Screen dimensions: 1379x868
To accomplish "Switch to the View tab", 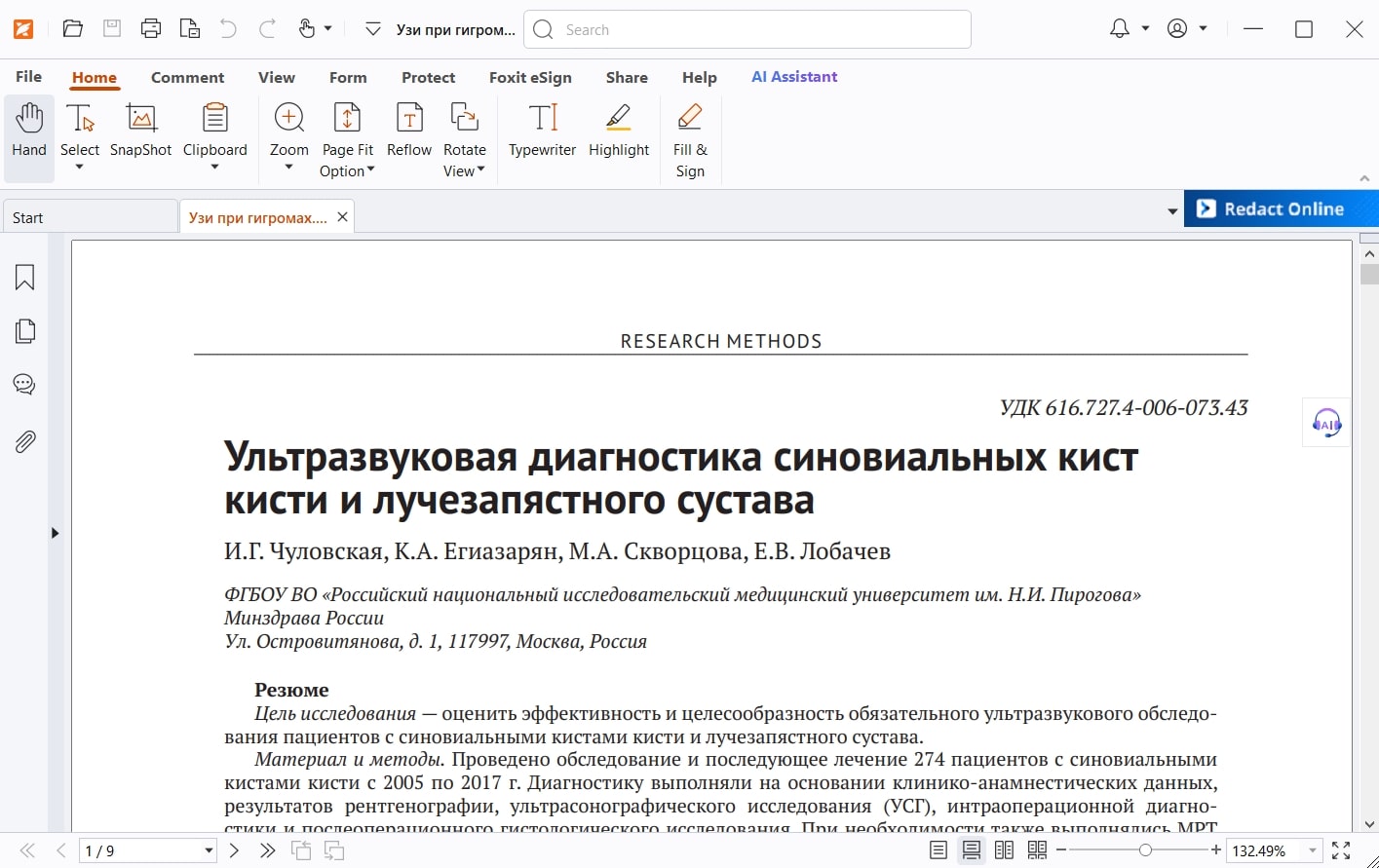I will [x=277, y=77].
